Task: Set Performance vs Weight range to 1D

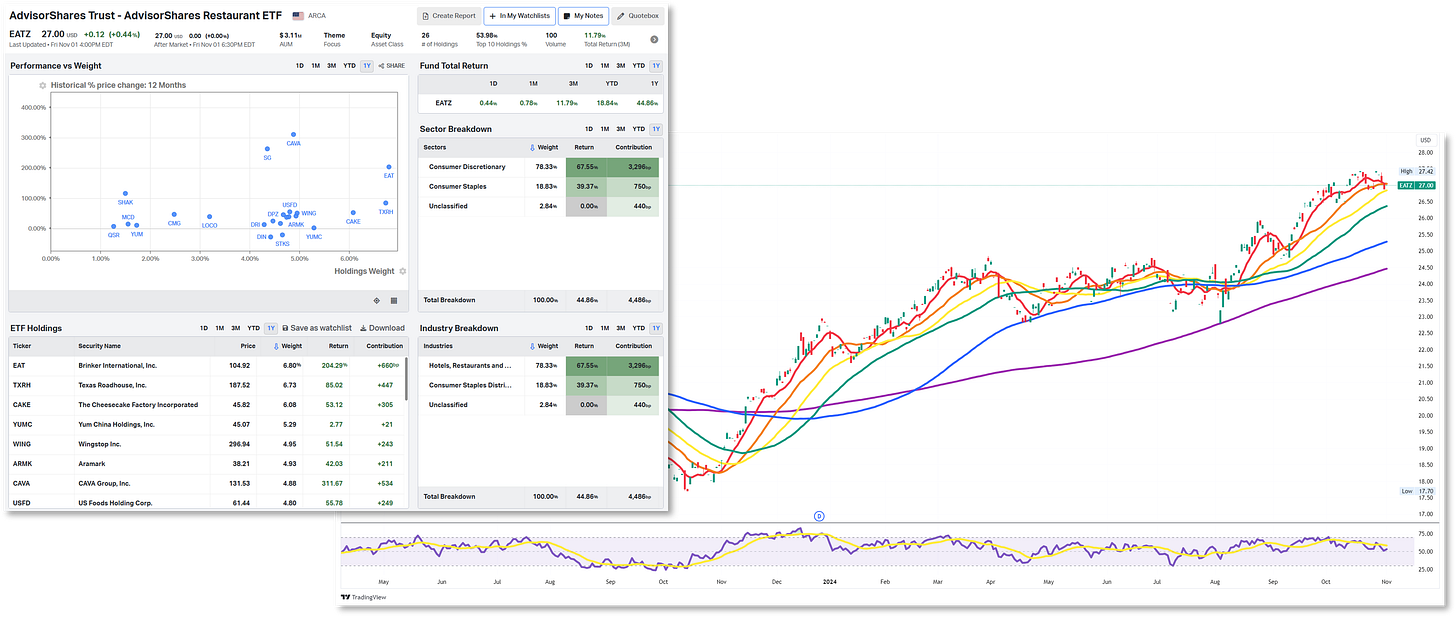Action: pos(299,66)
